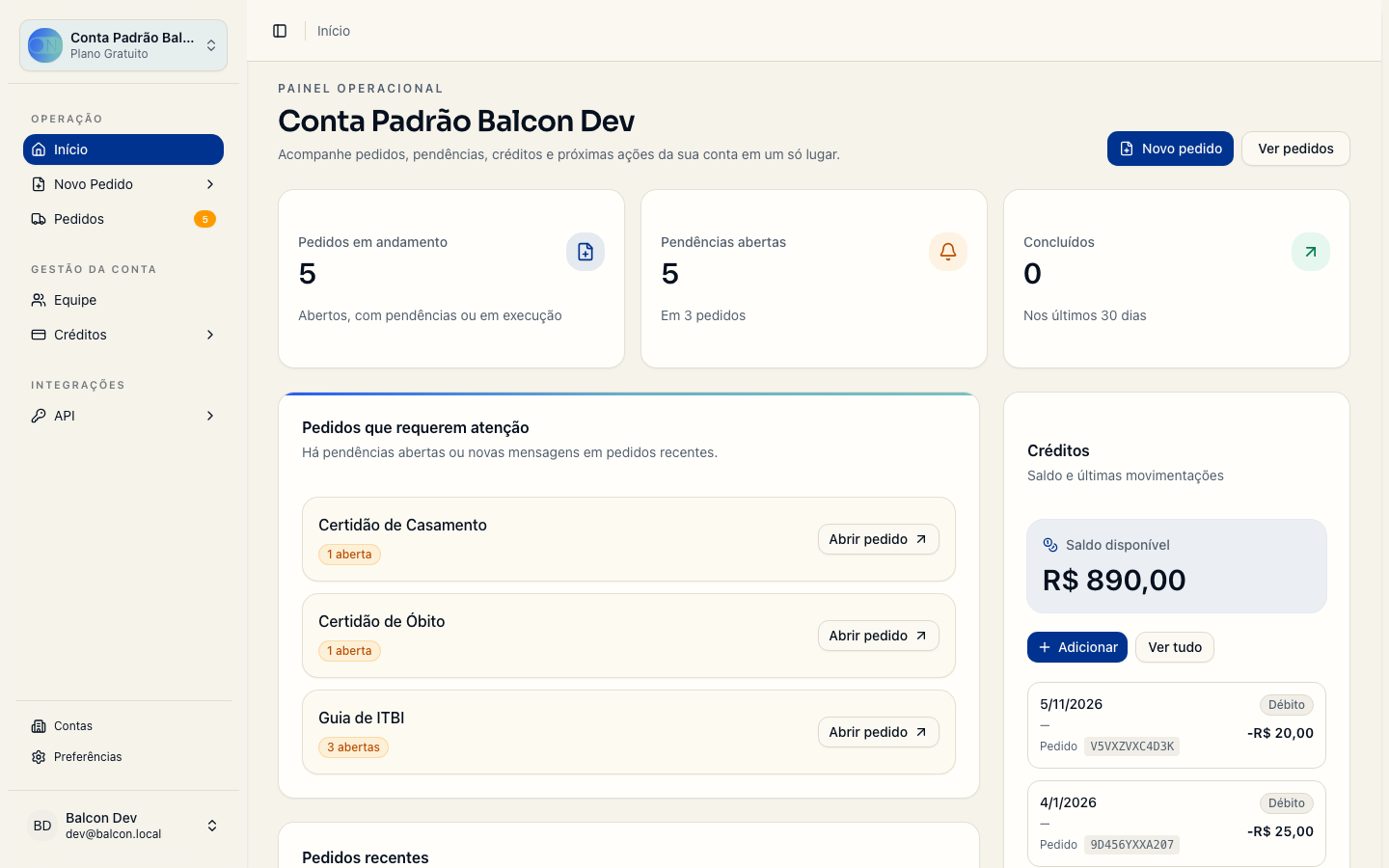
Task: Open Créditos in the sidebar
Action: tap(123, 335)
